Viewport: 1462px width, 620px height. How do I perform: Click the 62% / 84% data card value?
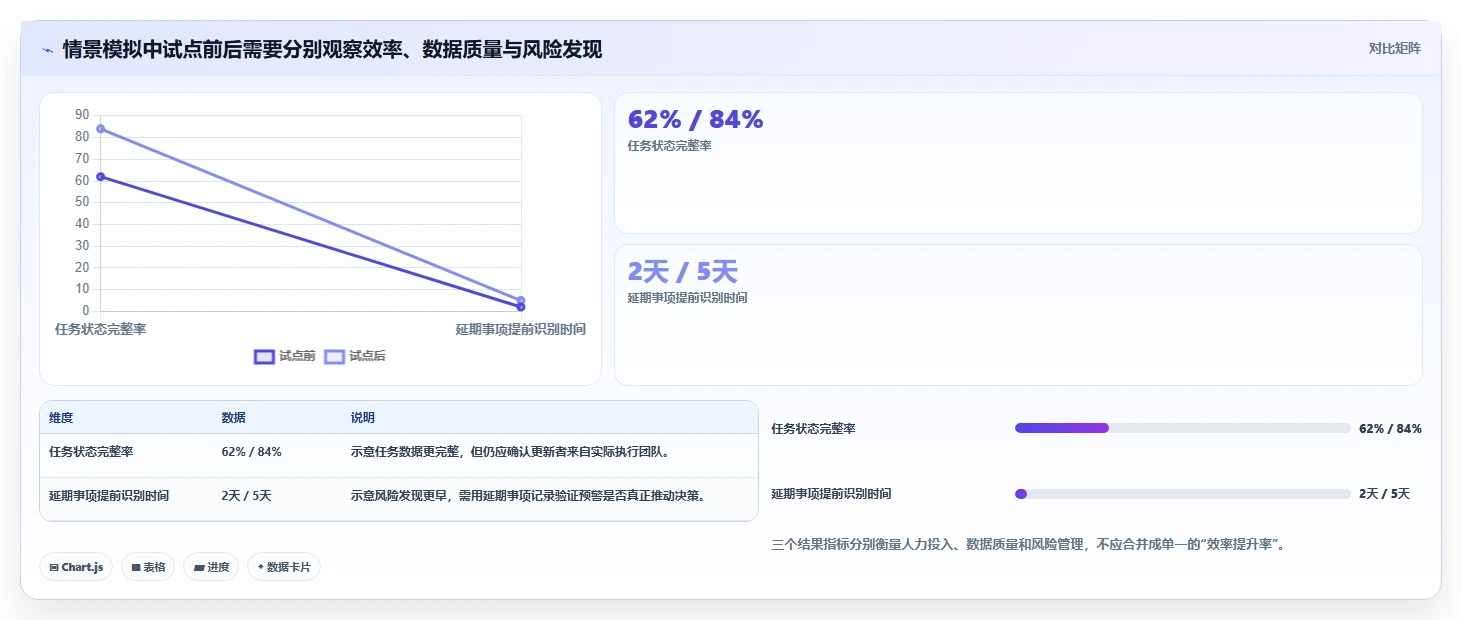coord(695,120)
